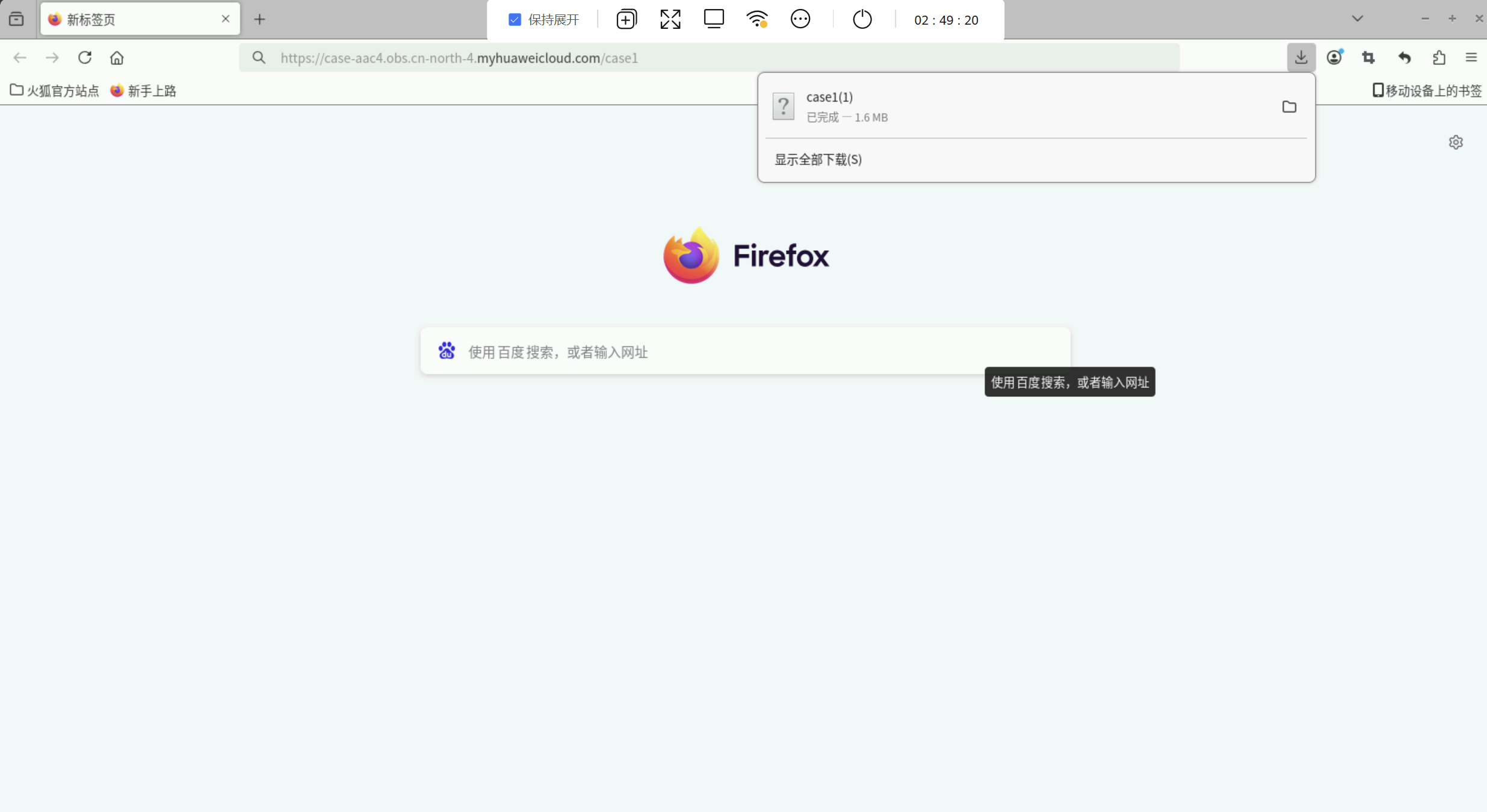The height and width of the screenshot is (812, 1487).
Task: Expand the list all tabs chevron
Action: tap(1357, 19)
